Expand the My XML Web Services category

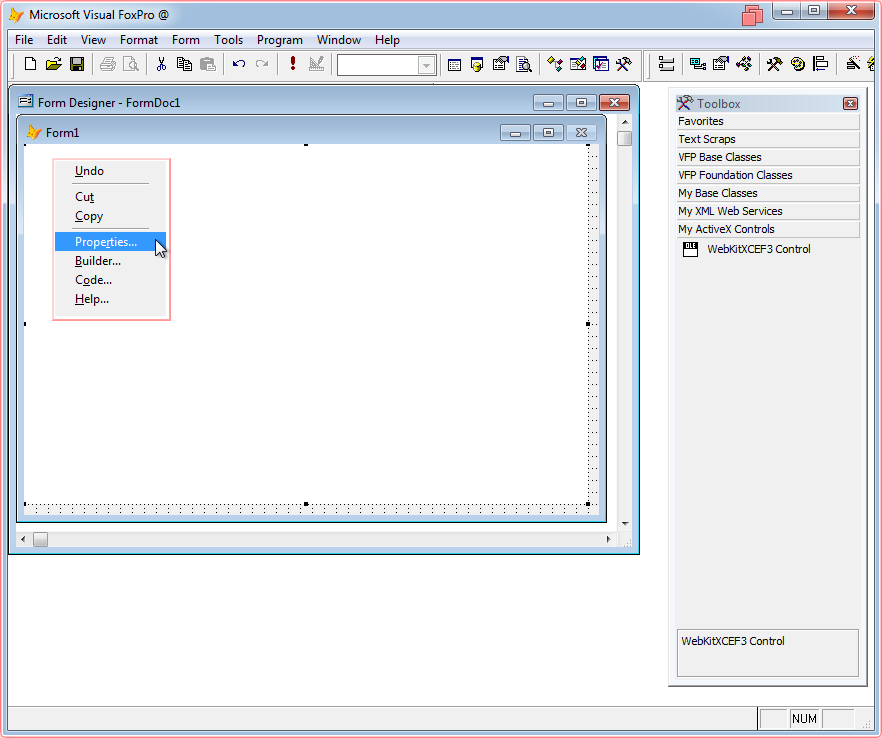(x=768, y=212)
